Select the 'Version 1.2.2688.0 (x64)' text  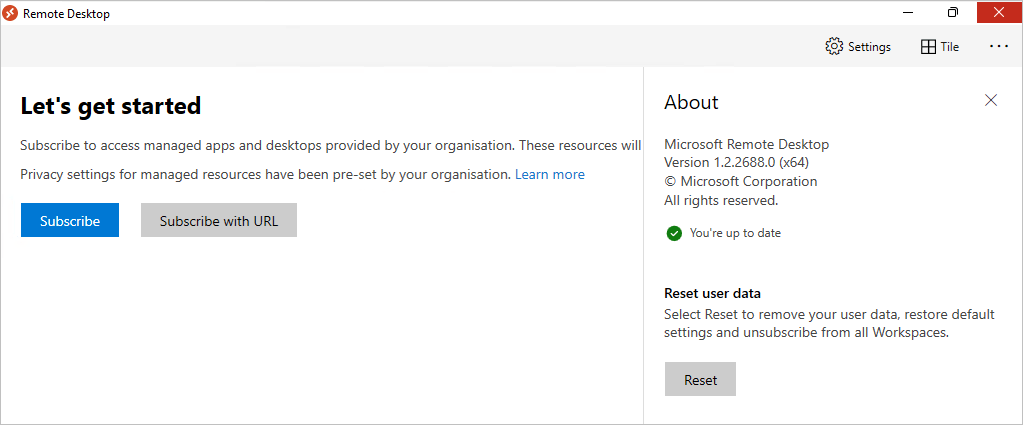tap(737, 162)
